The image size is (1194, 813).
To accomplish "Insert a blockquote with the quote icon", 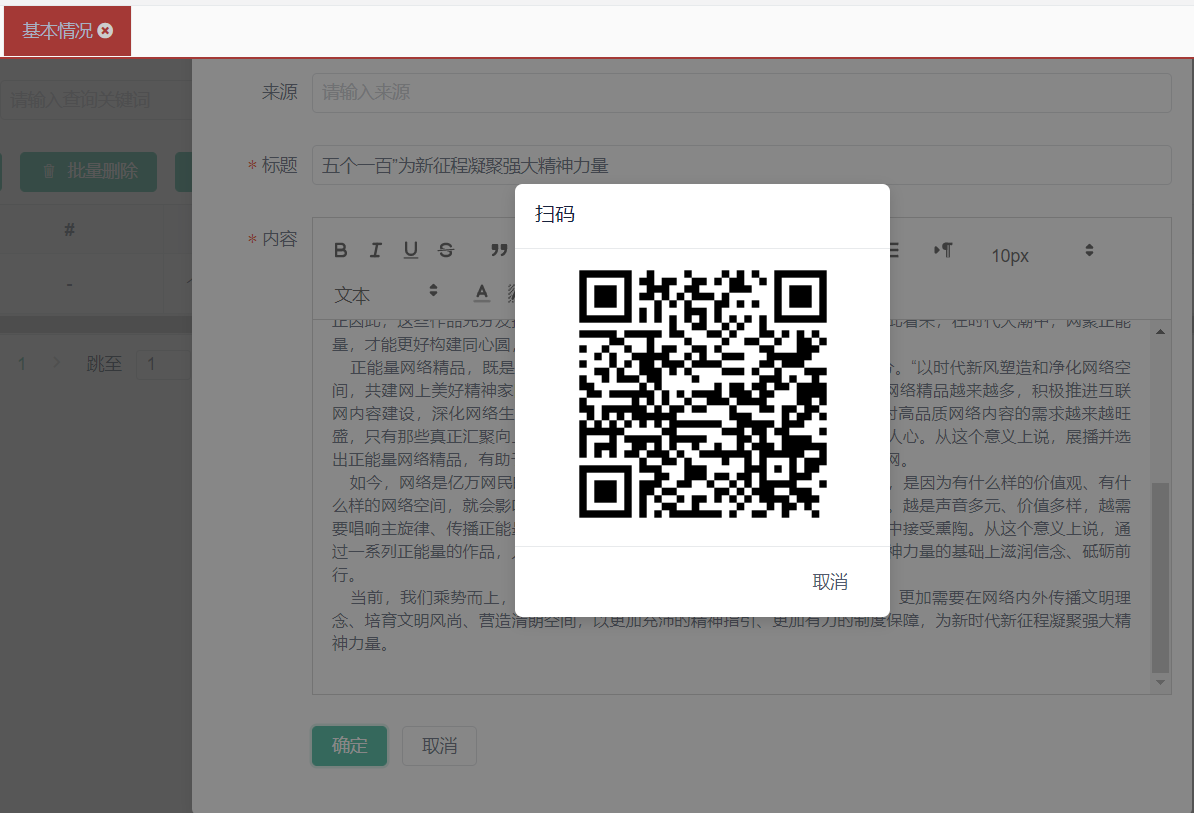I will [x=498, y=250].
